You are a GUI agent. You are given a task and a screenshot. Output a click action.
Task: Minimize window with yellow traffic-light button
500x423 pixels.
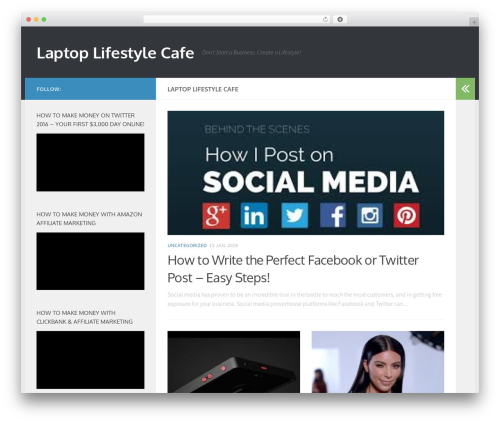(36, 19)
